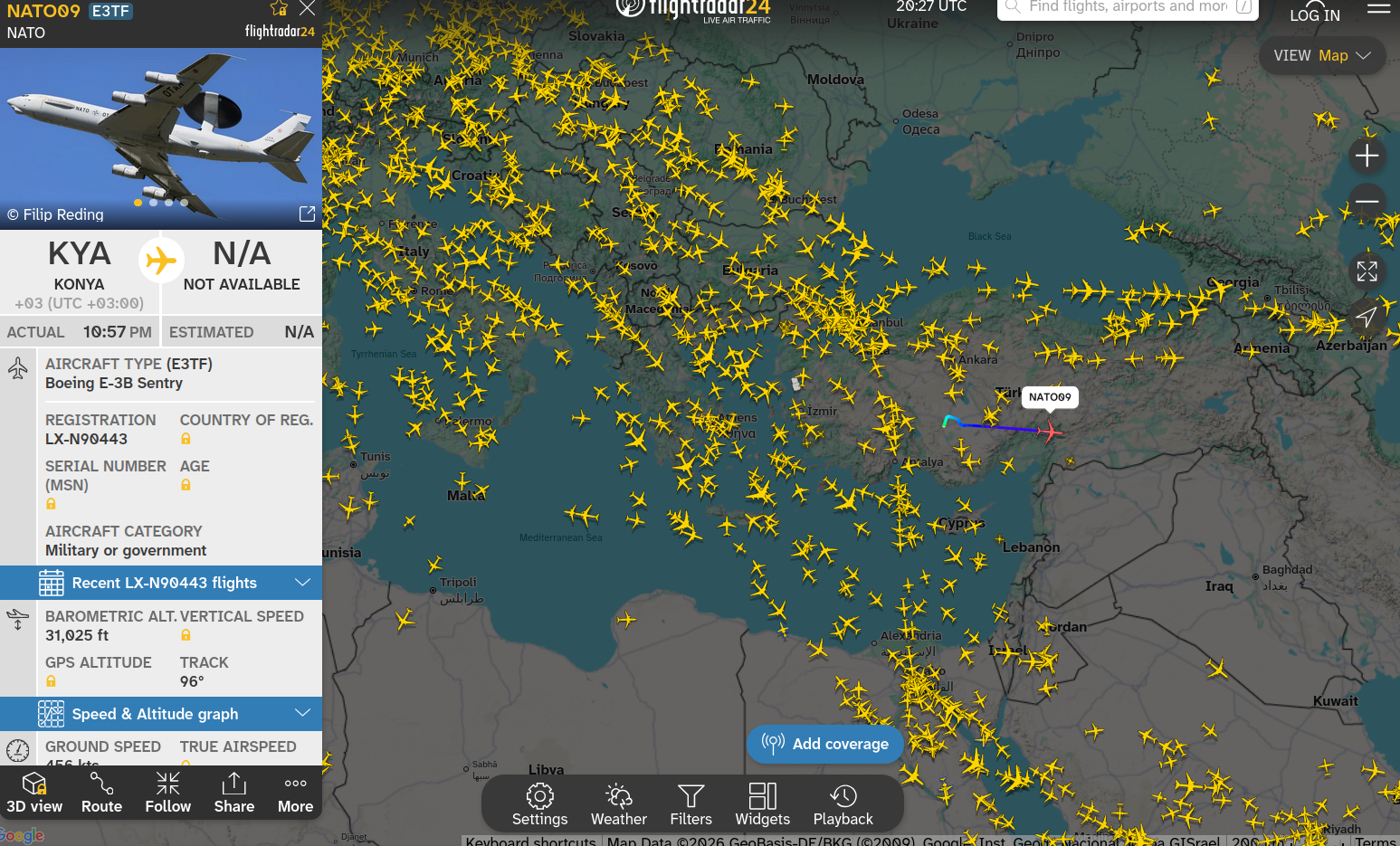
Task: Select the second photo carousel dot
Action: [x=154, y=203]
